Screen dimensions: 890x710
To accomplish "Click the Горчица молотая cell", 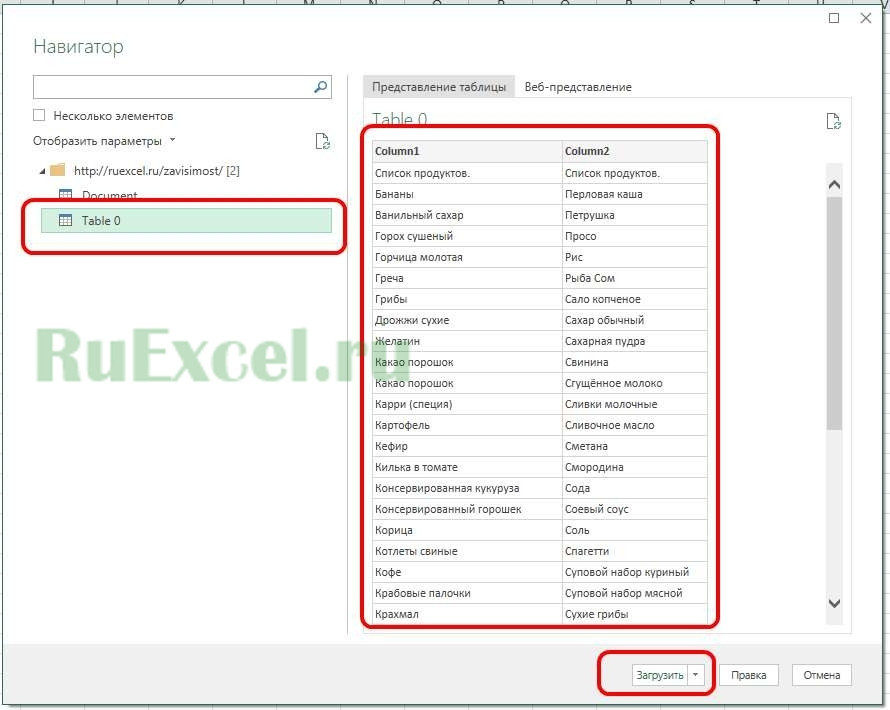I will (467, 257).
